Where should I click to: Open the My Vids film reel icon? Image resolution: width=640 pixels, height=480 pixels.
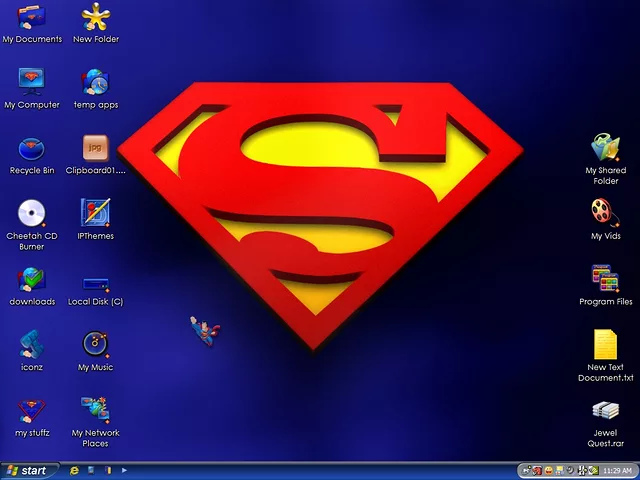pos(605,213)
